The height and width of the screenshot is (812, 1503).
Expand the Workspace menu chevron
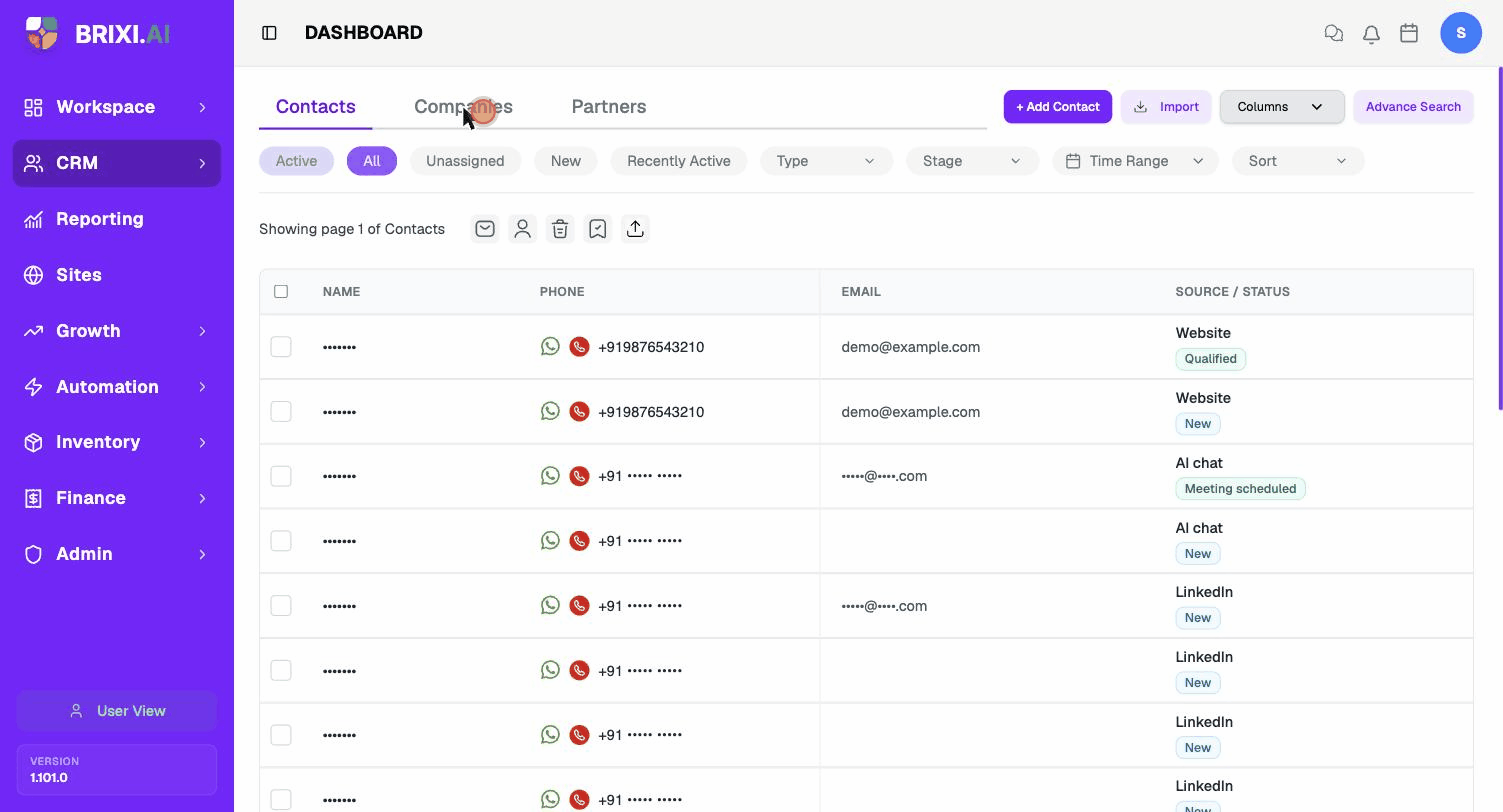202,107
